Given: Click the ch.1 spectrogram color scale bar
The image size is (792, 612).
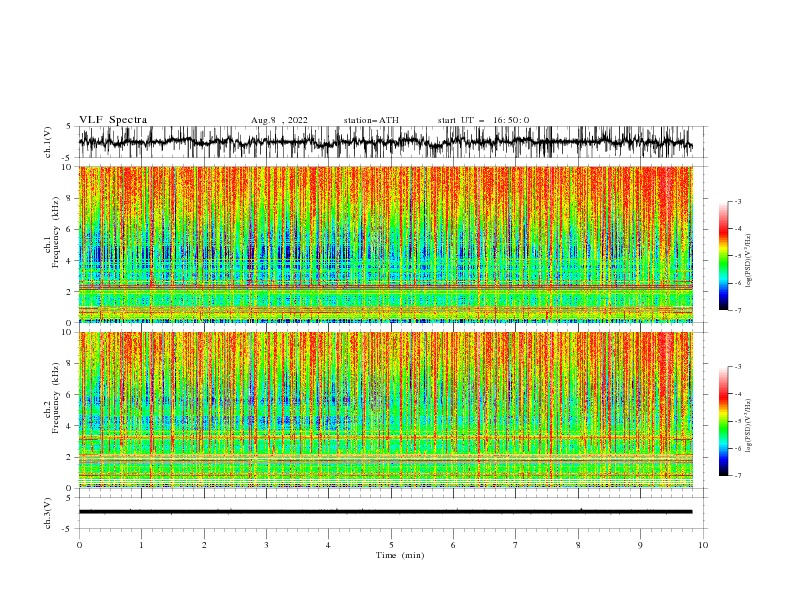Looking at the screenshot, I should pos(723,256).
